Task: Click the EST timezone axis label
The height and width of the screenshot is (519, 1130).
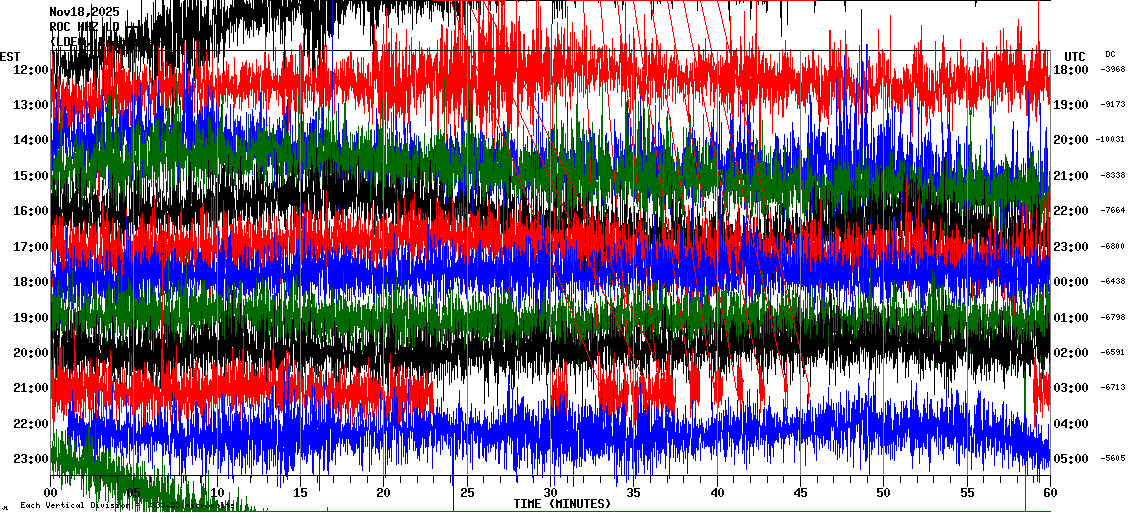Action: click(10, 56)
